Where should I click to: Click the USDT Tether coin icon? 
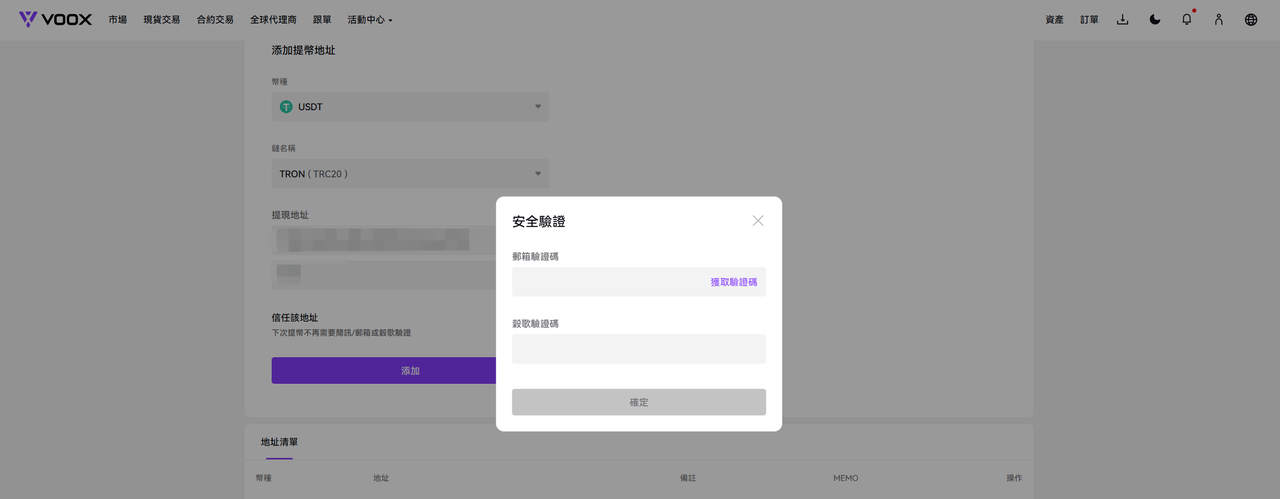286,107
